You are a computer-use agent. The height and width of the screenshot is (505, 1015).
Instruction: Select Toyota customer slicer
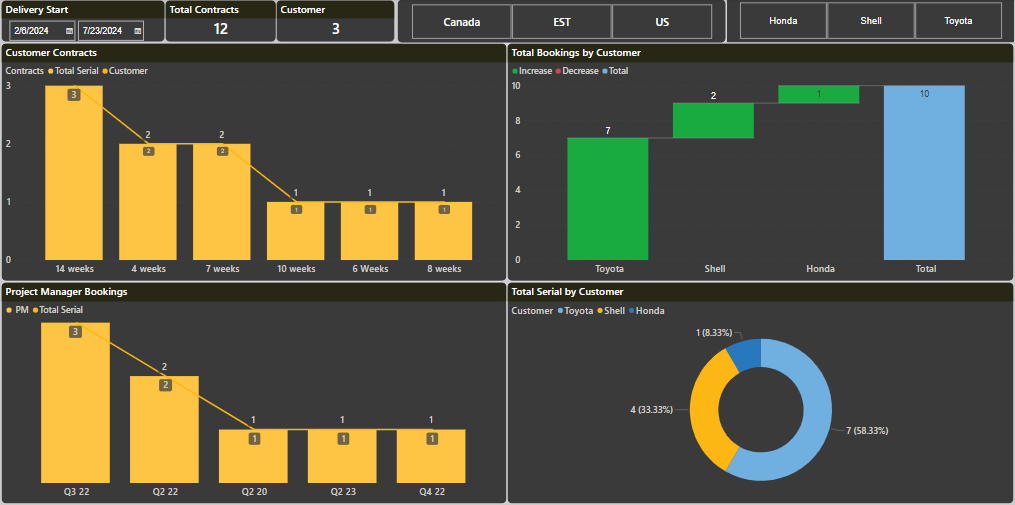(x=958, y=21)
